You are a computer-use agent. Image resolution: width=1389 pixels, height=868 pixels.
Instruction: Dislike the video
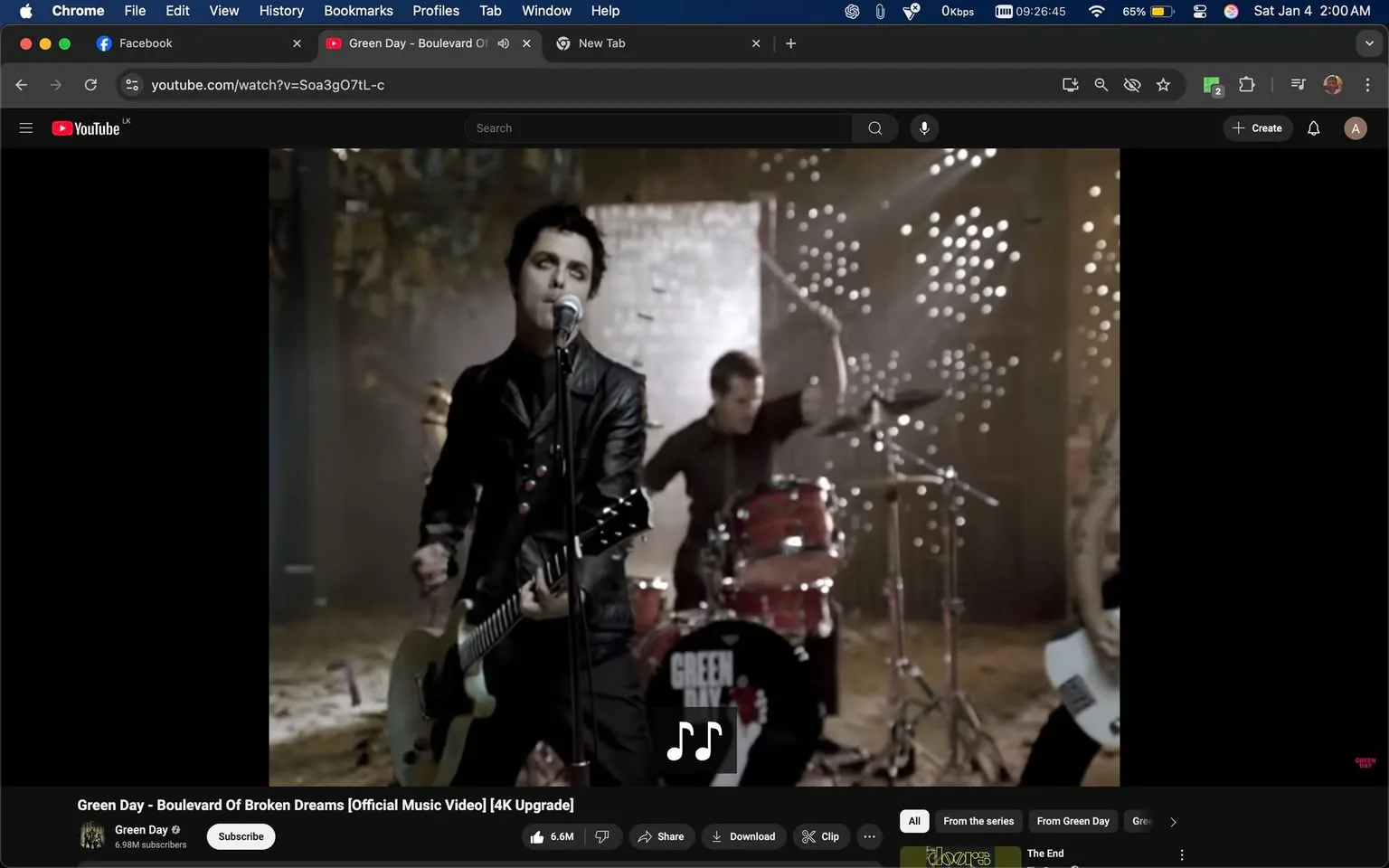click(x=602, y=836)
